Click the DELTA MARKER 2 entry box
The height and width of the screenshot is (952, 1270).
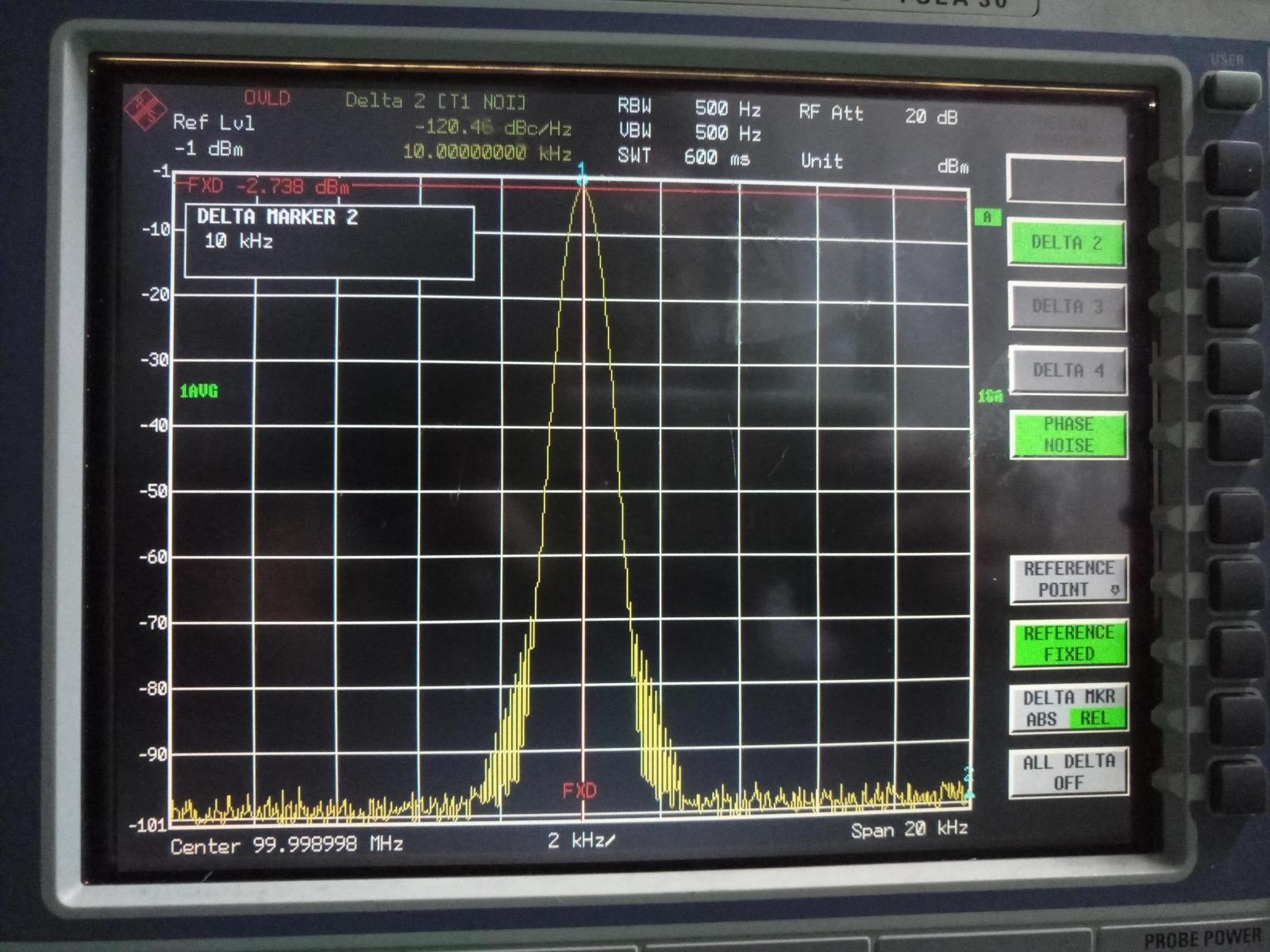coord(329,243)
